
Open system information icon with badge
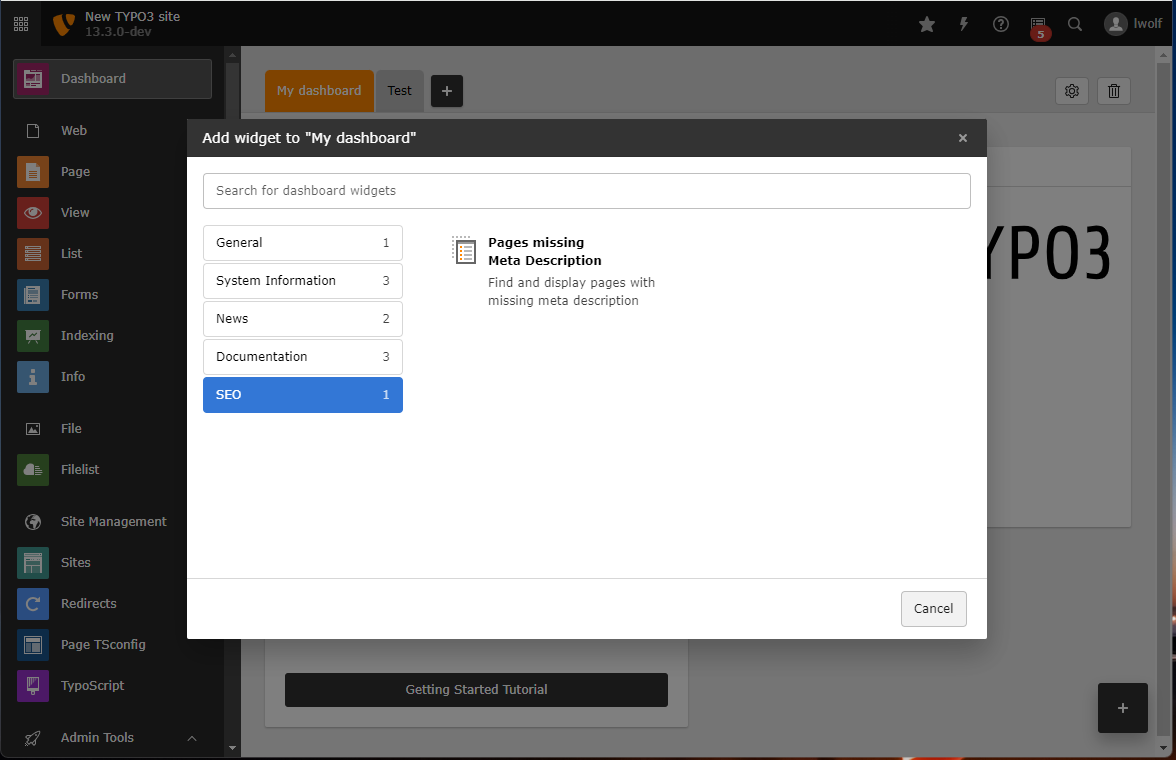(1038, 25)
